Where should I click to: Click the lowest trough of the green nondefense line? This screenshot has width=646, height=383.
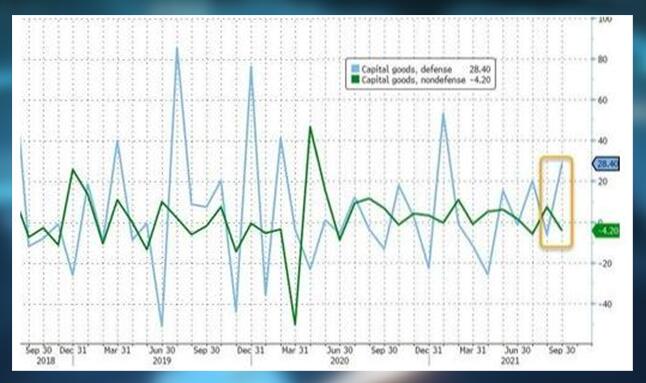point(295,324)
